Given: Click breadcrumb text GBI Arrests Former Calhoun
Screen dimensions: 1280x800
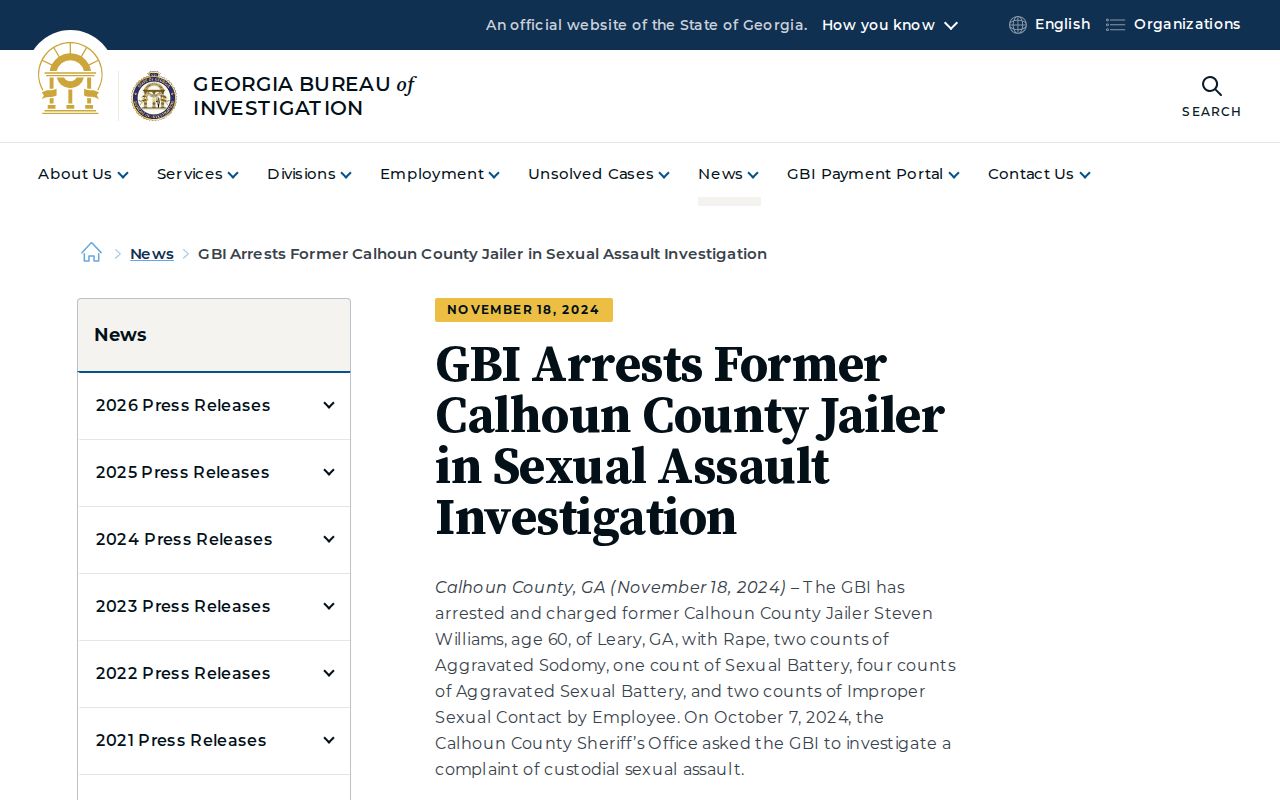Looking at the screenshot, I should click(482, 254).
